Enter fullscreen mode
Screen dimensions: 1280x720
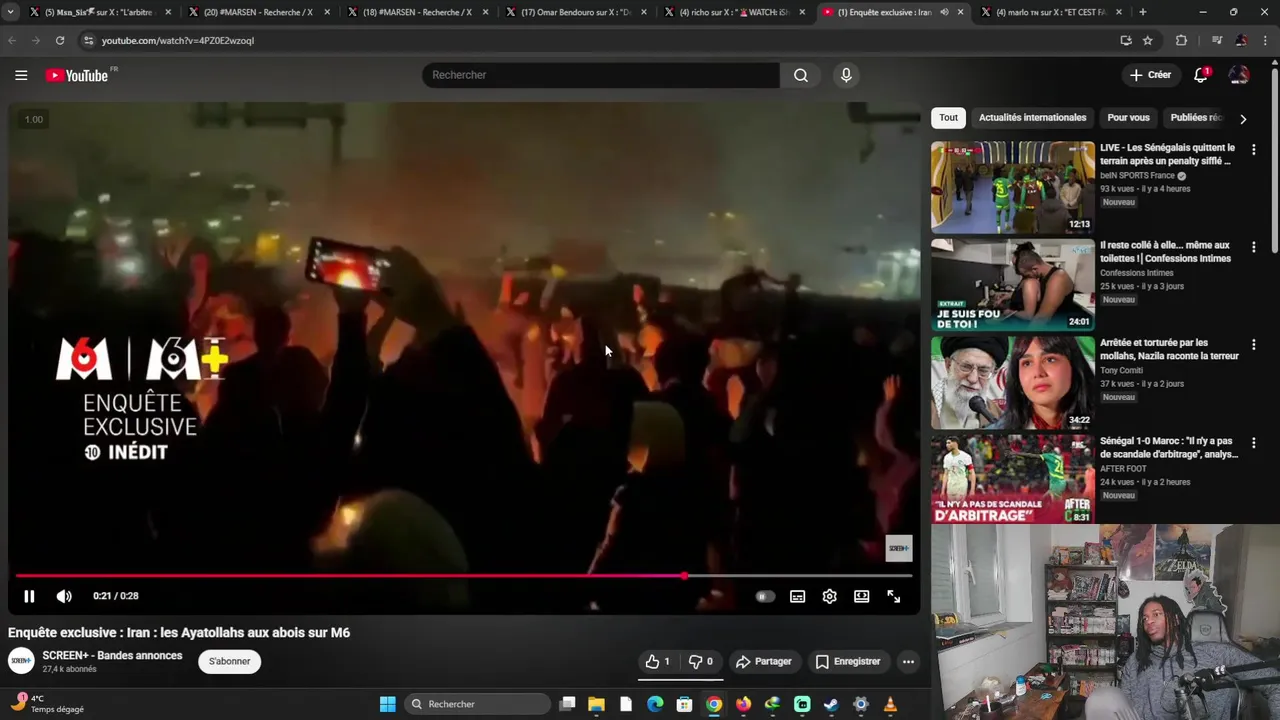(893, 596)
